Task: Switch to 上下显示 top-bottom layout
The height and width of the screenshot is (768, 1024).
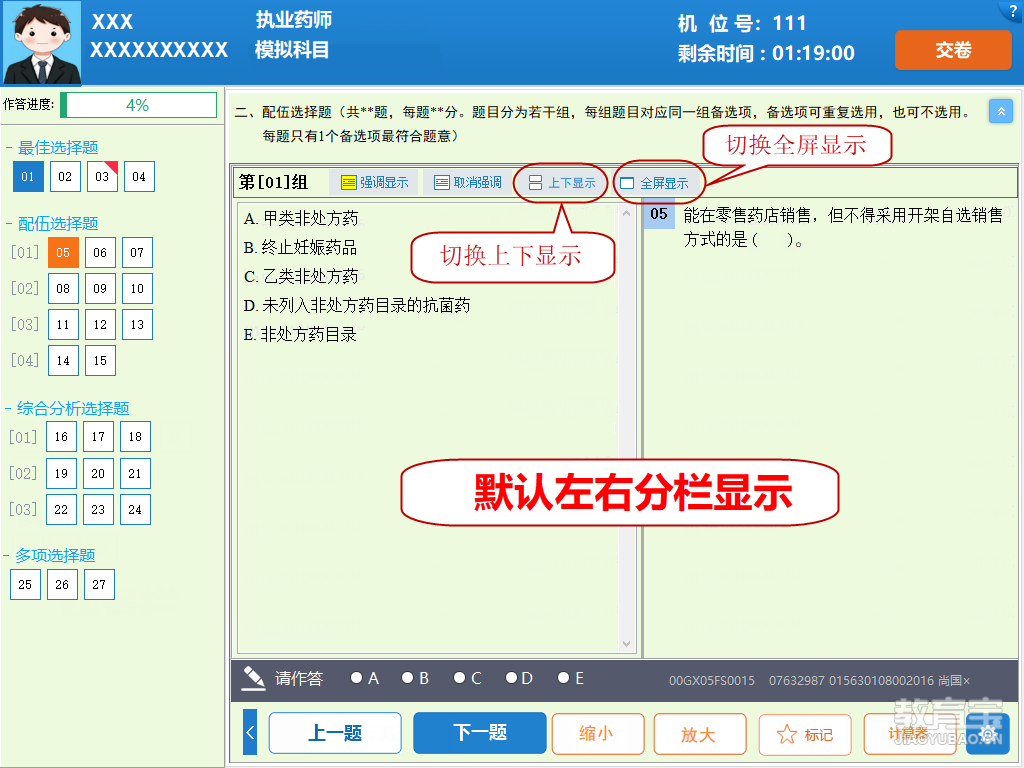Action: coord(560,182)
